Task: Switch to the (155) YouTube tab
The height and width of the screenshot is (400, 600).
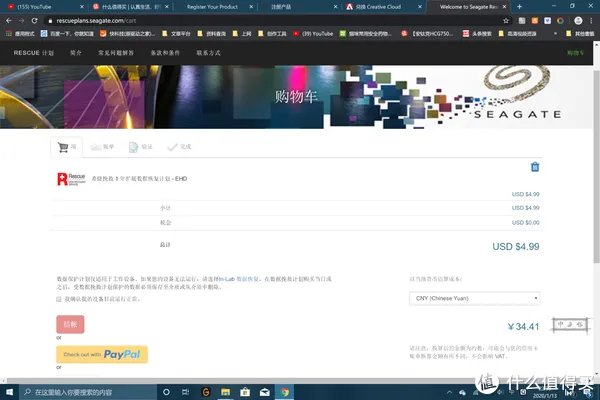Action: click(42, 7)
